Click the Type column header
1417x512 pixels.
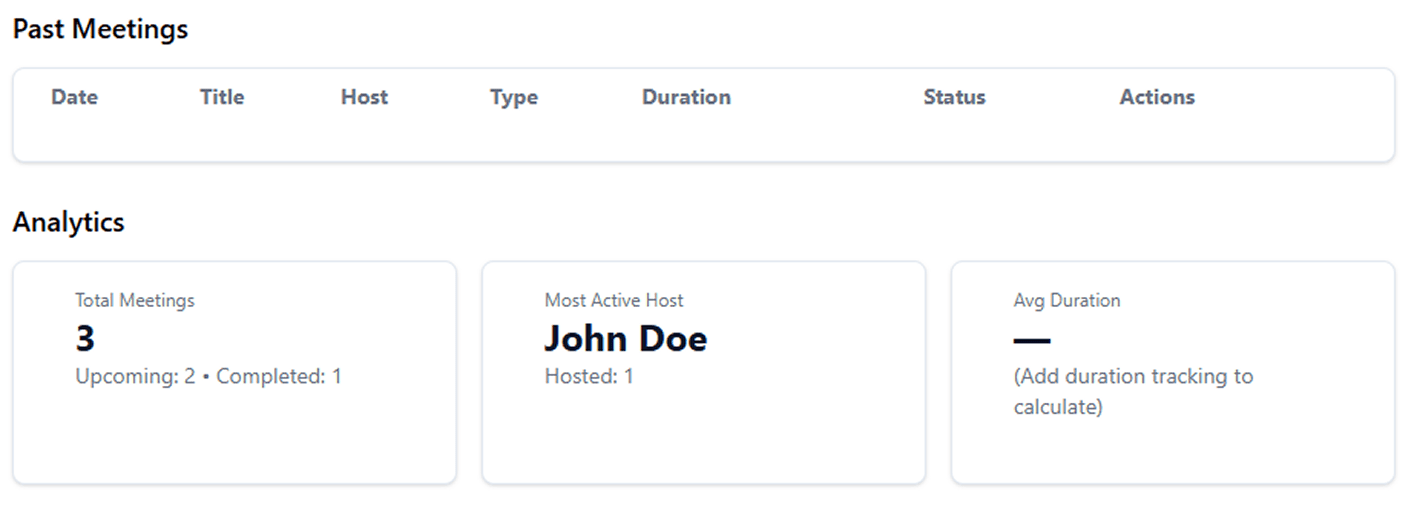(x=514, y=97)
